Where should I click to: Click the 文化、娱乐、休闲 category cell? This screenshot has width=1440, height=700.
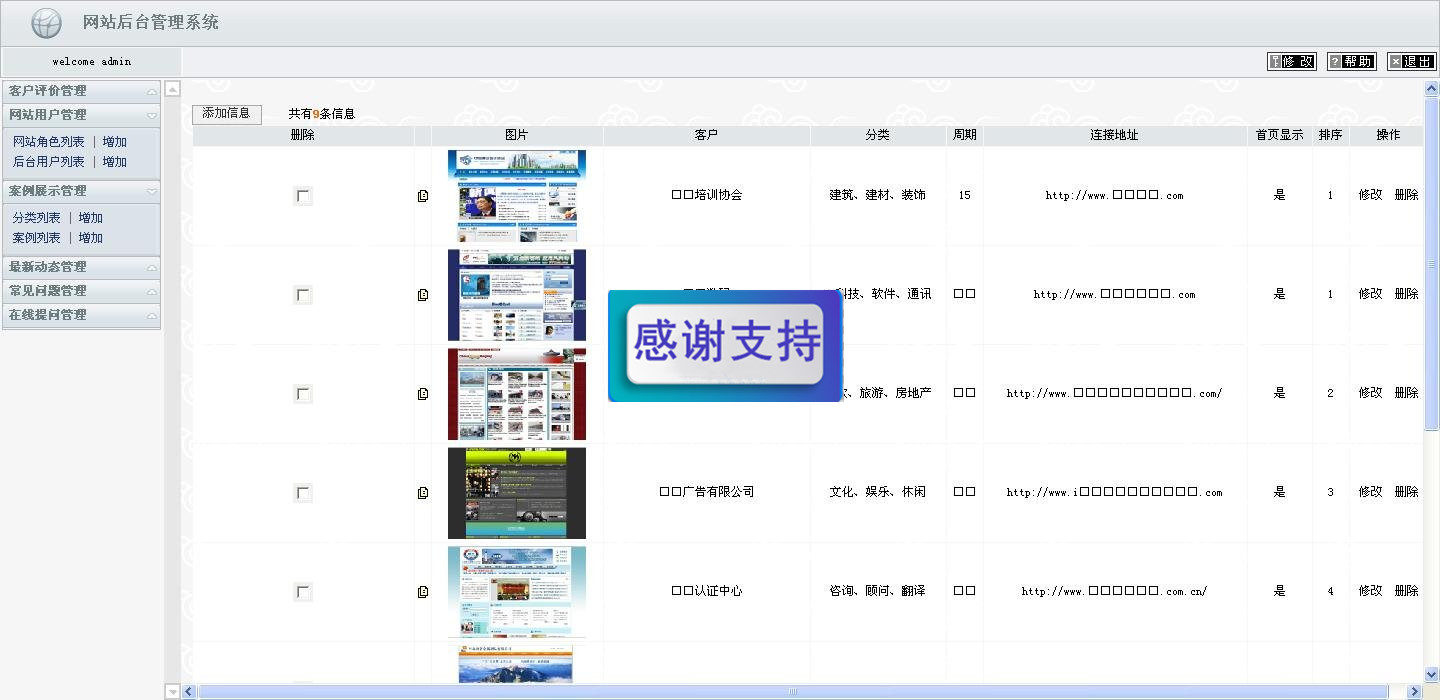877,492
